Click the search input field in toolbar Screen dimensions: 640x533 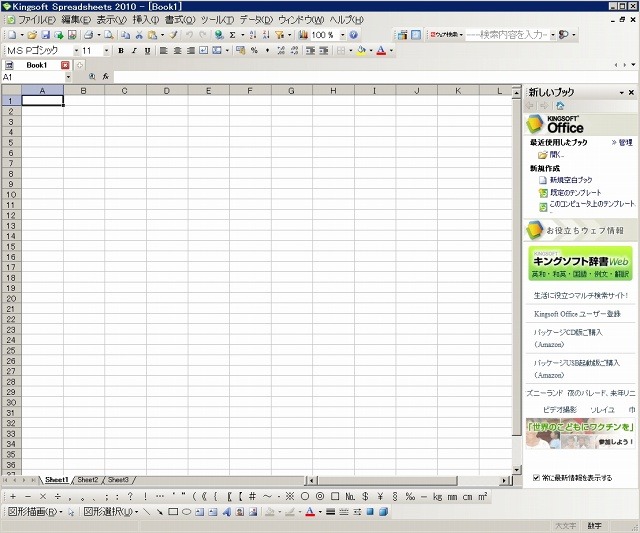[x=507, y=35]
